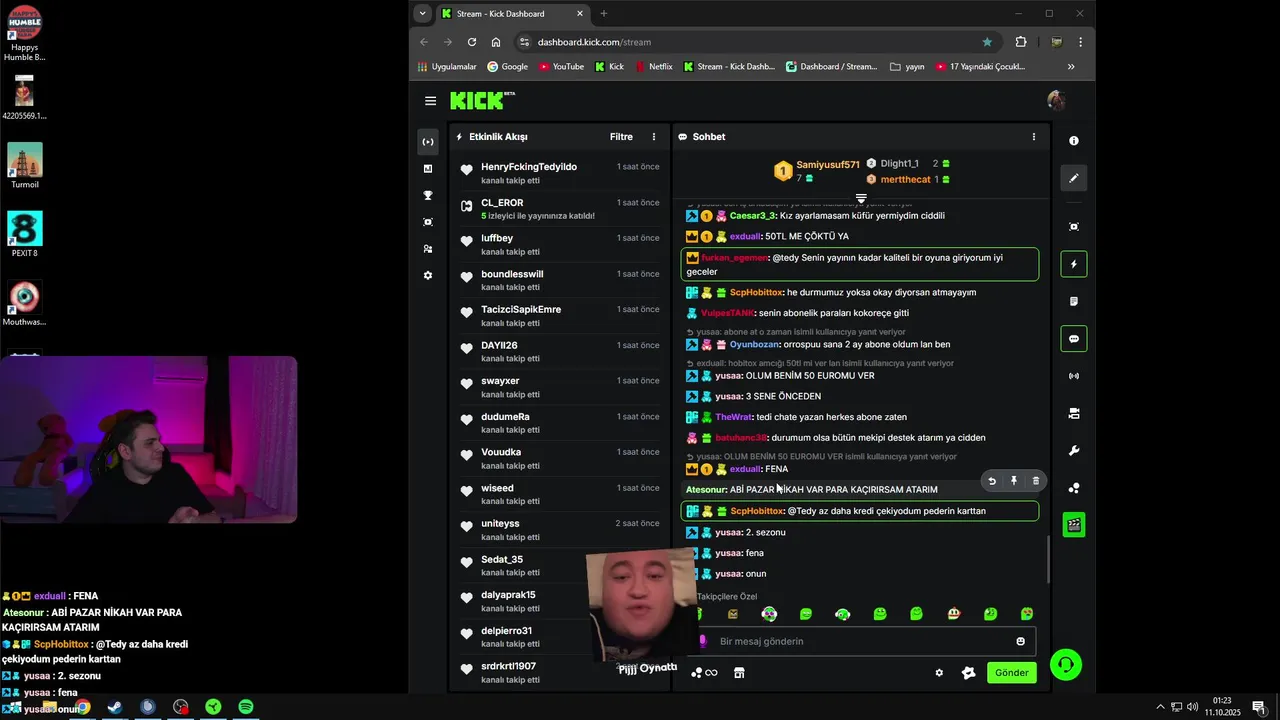This screenshot has height=720, width=1280.
Task: Click the edit pencil icon in right toolbar
Action: (1074, 178)
